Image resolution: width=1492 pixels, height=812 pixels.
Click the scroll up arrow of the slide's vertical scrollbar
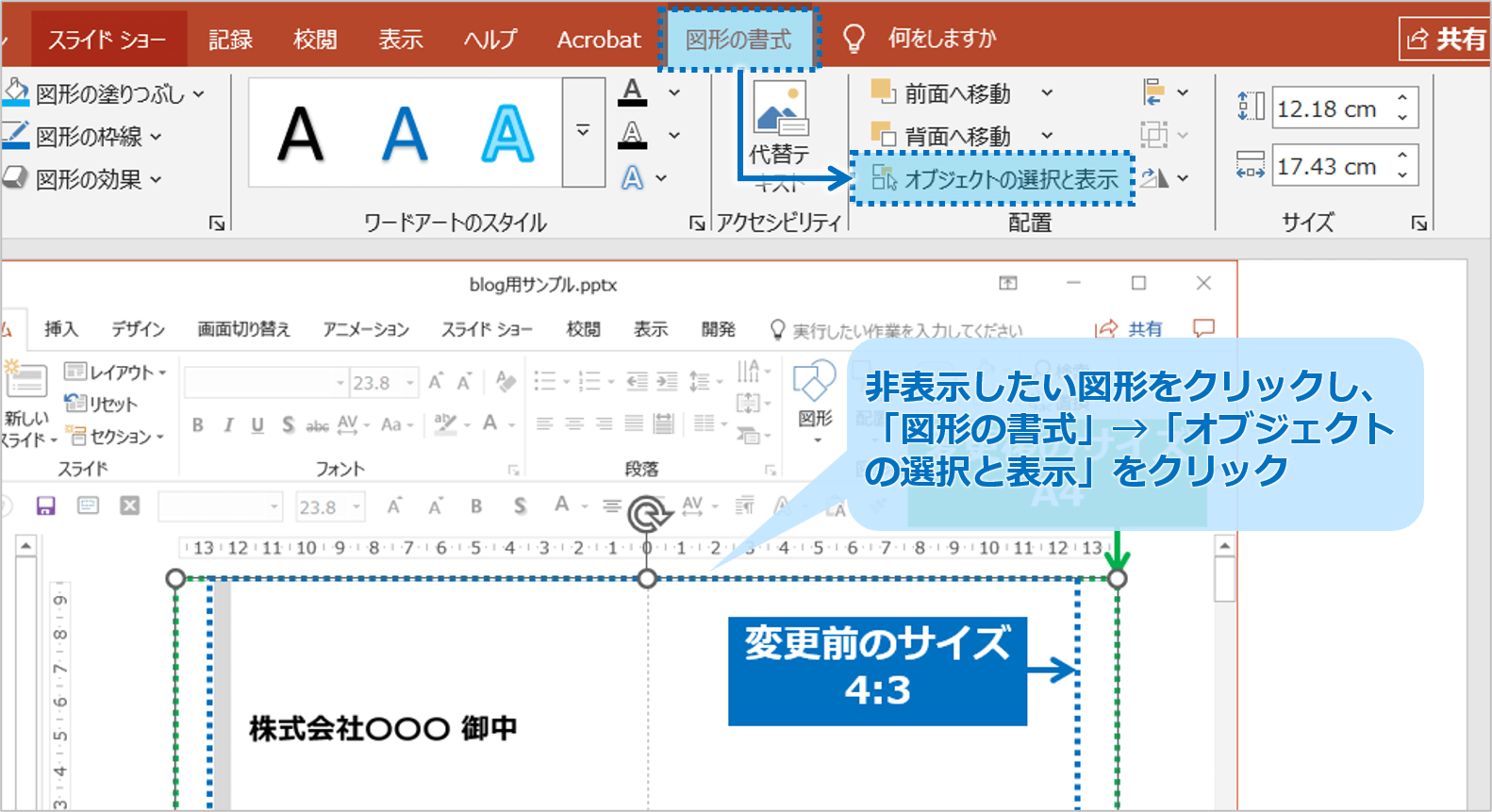(1224, 546)
